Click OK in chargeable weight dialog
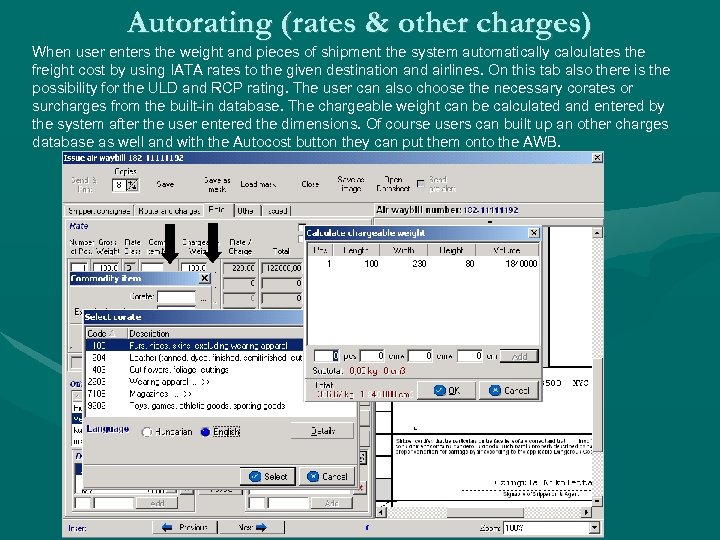 pos(447,390)
